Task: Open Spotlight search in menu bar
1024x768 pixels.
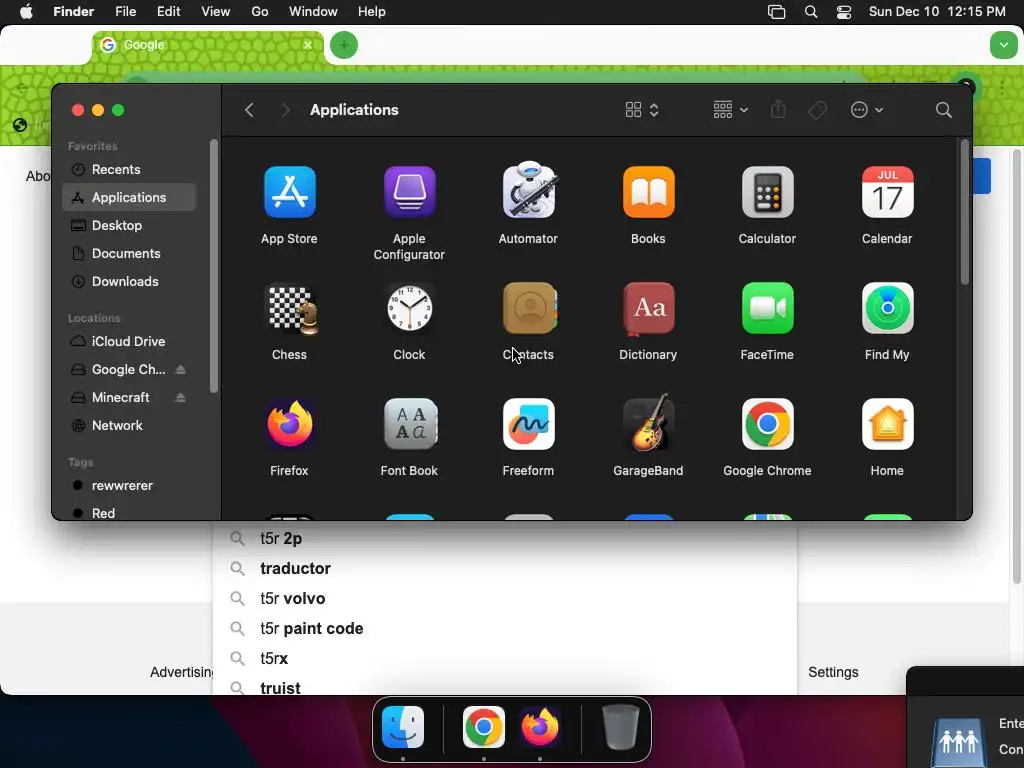Action: [x=810, y=12]
